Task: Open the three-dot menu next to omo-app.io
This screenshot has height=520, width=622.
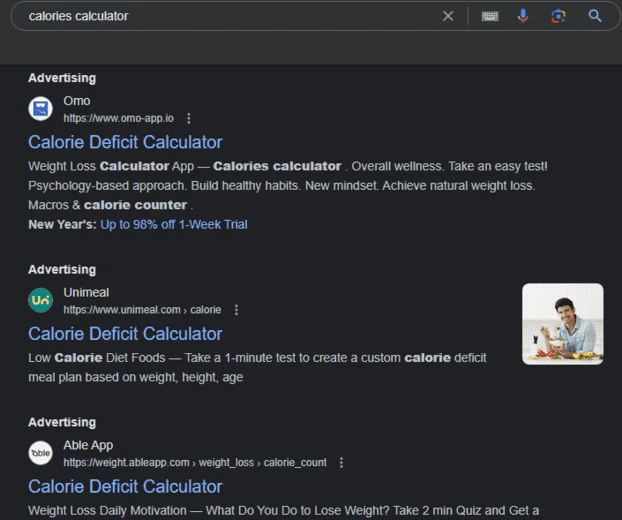Action: [x=189, y=118]
